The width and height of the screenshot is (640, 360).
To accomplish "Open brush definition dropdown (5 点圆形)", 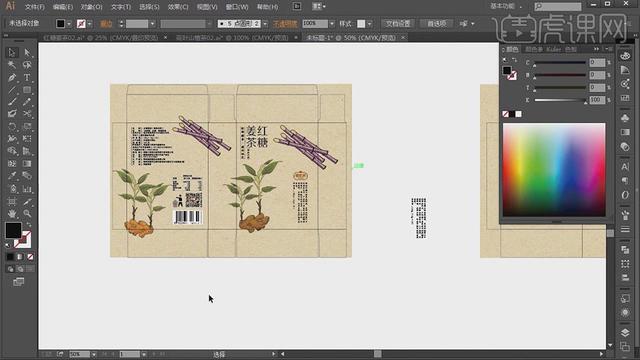I will pos(265,24).
